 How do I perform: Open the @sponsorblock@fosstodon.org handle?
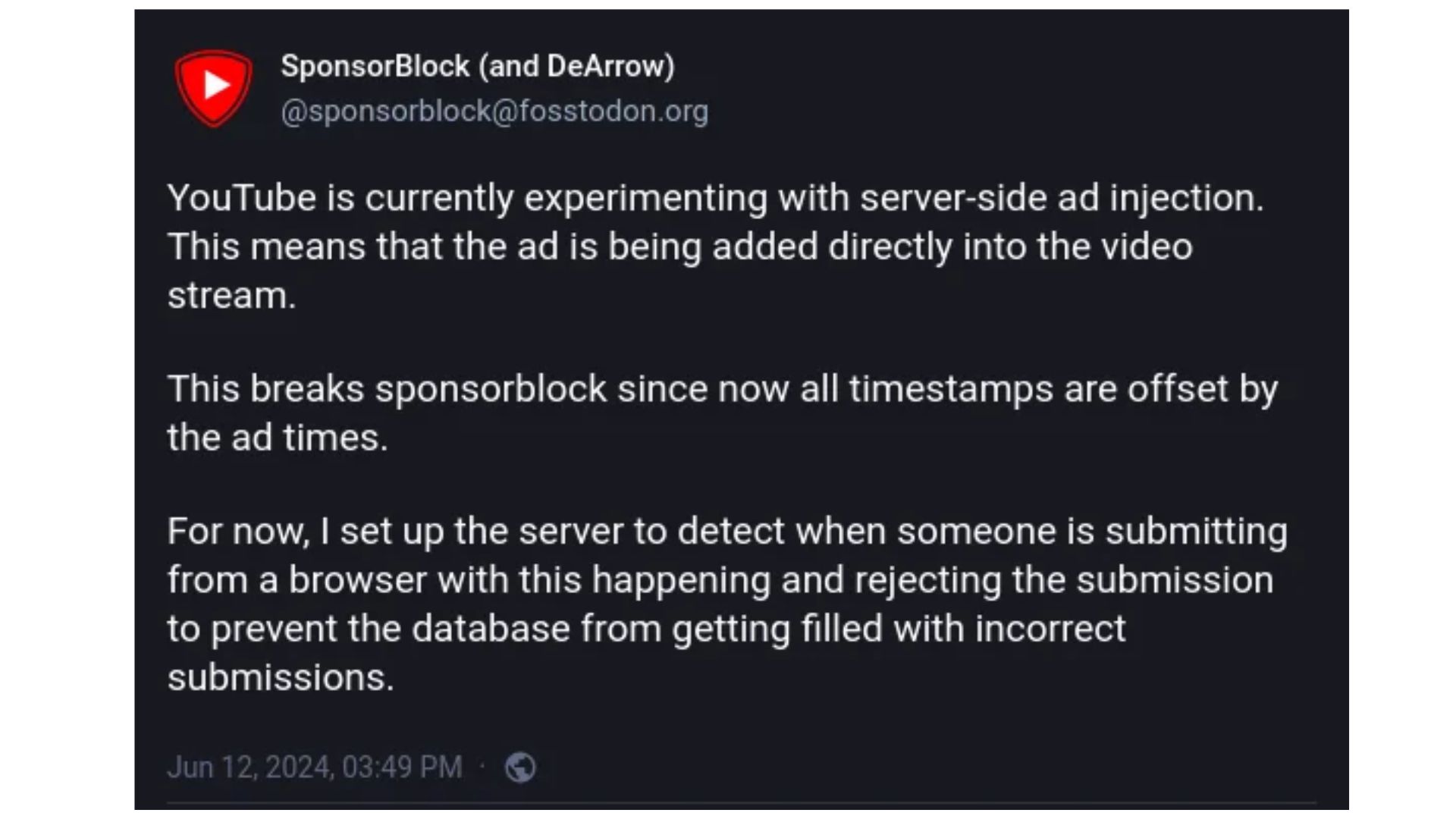(494, 111)
